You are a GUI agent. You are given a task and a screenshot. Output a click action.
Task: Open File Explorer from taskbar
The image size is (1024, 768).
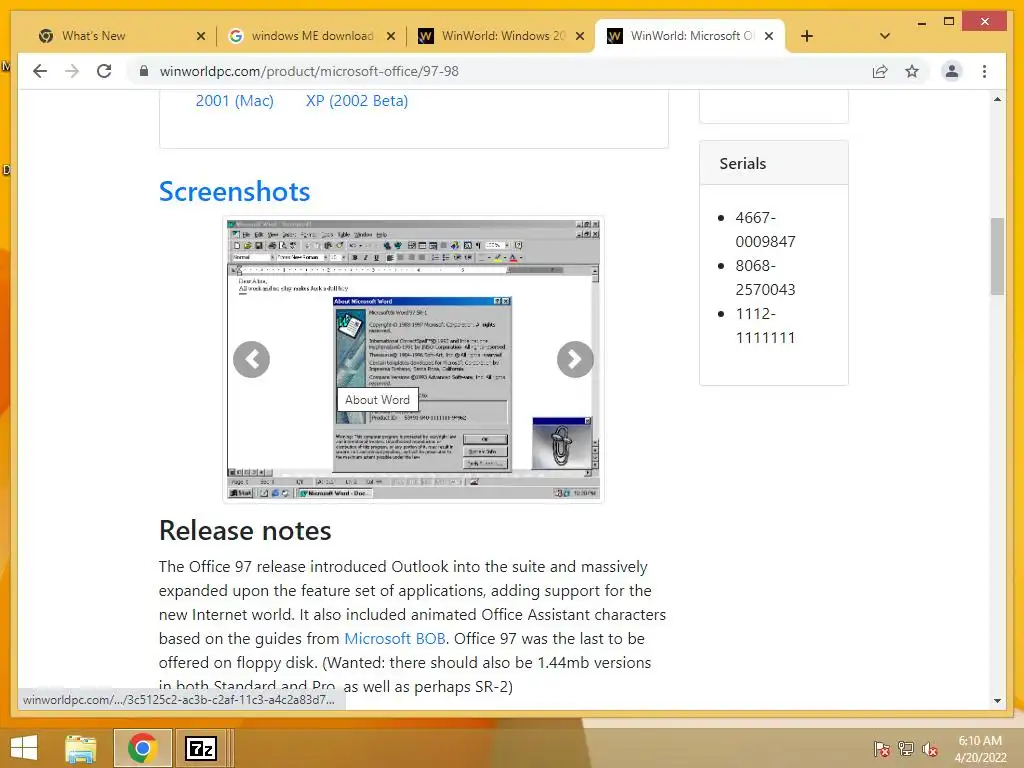point(81,748)
